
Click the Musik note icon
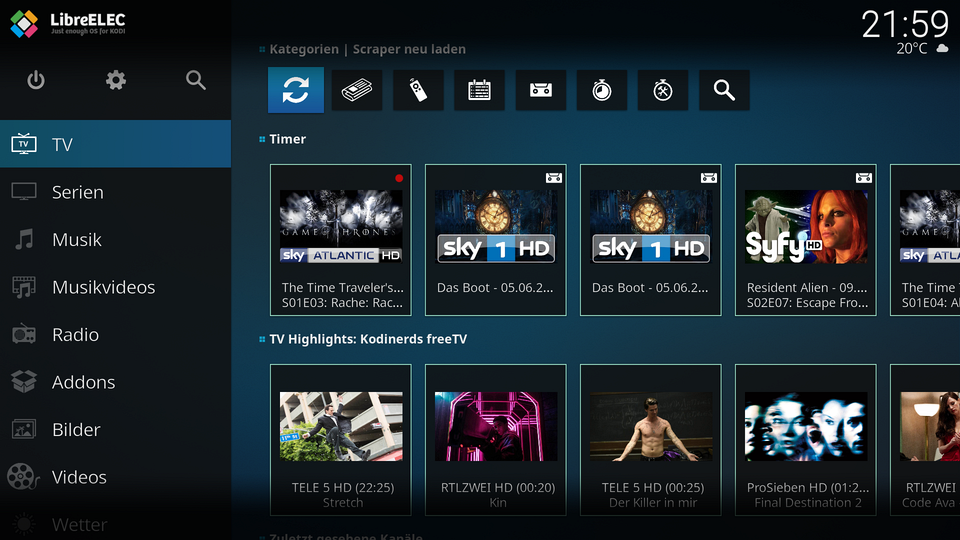24,239
